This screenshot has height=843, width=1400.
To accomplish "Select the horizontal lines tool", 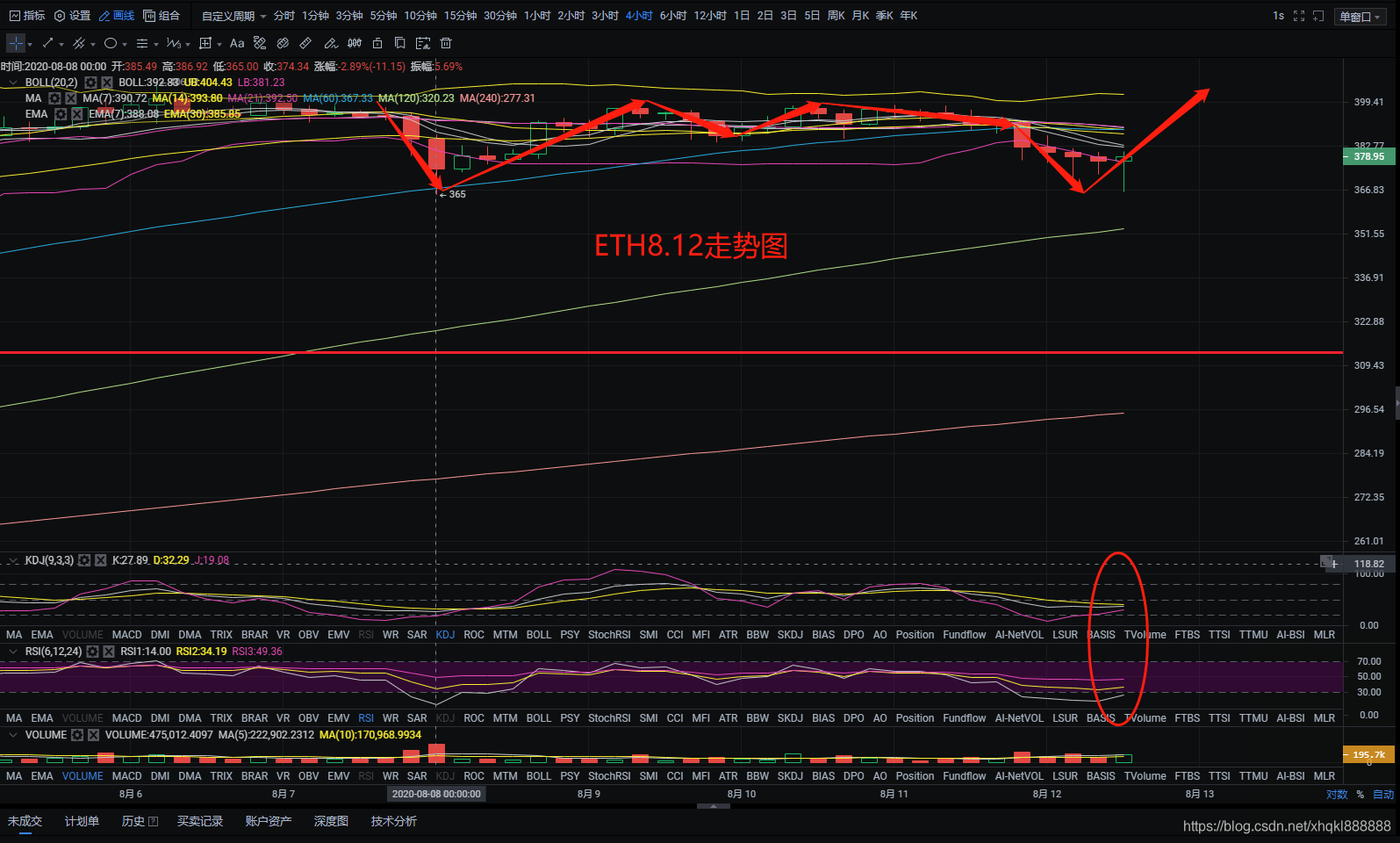I will [142, 43].
